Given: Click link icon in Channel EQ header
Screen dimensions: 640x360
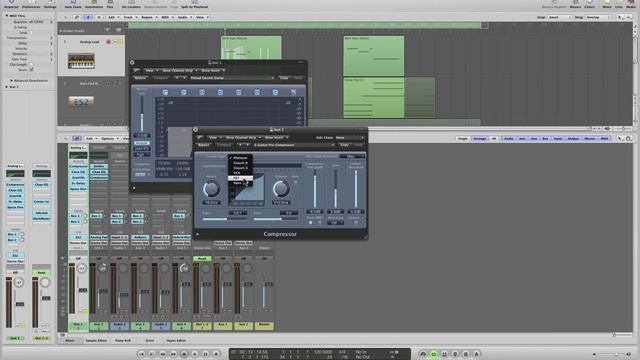Looking at the screenshot, I should pyautogui.click(x=136, y=70).
